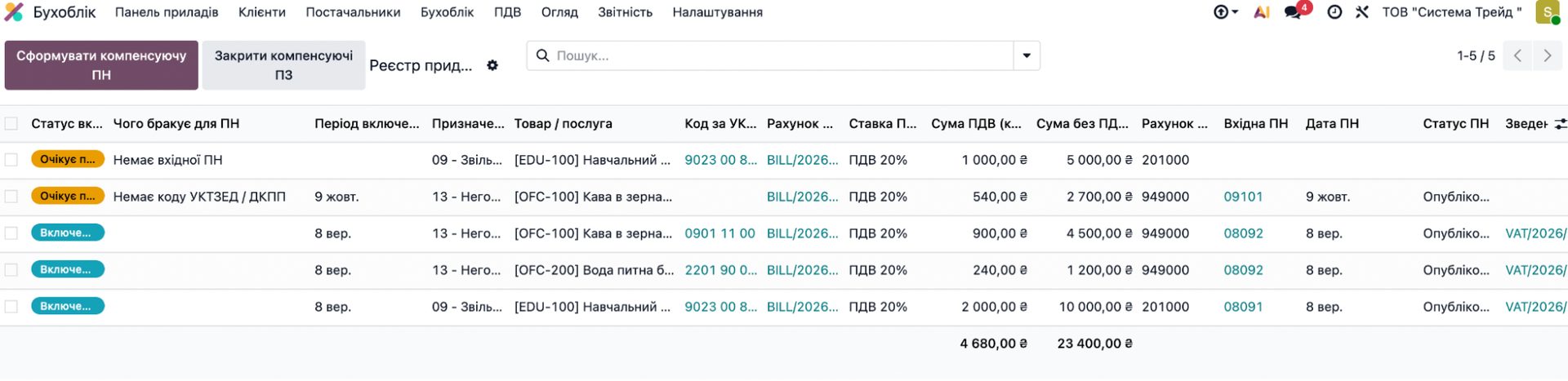This screenshot has height=381, width=1568.
Task: Click Включе... badge in the 240,00 ₴ row
Action: click(68, 269)
